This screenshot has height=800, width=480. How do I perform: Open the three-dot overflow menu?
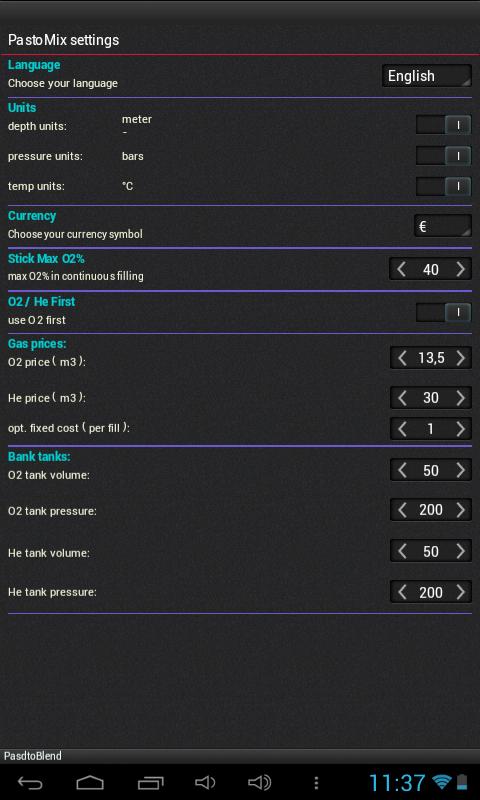coord(316,783)
